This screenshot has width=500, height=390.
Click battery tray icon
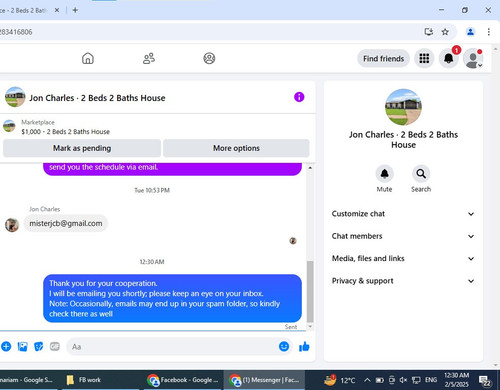[x=380, y=380]
